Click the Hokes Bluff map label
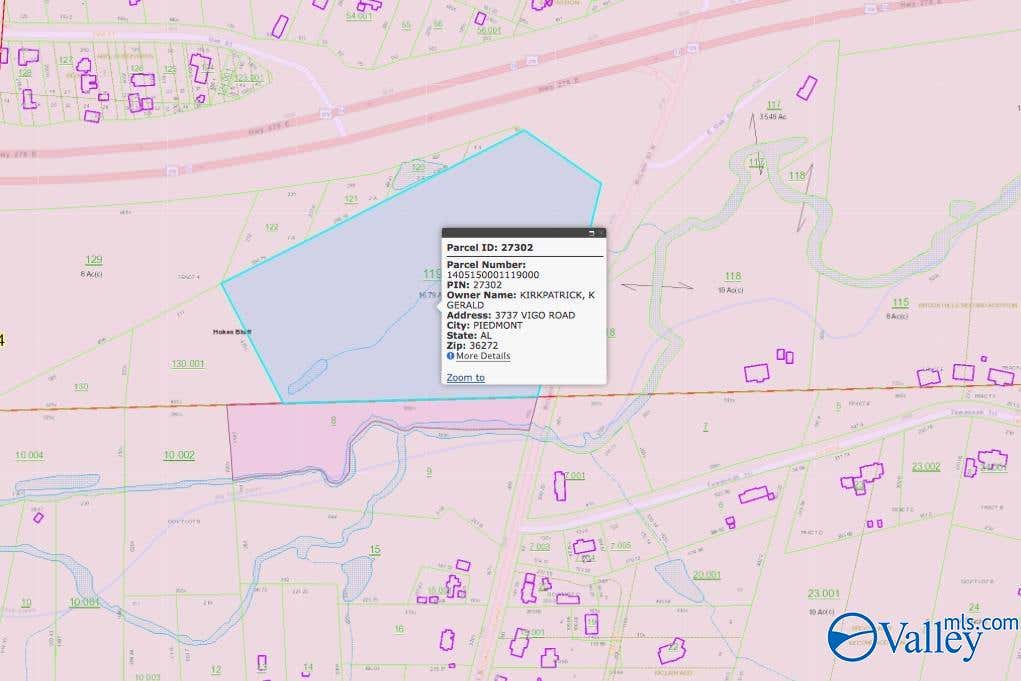The height and width of the screenshot is (681, 1021). 232,332
